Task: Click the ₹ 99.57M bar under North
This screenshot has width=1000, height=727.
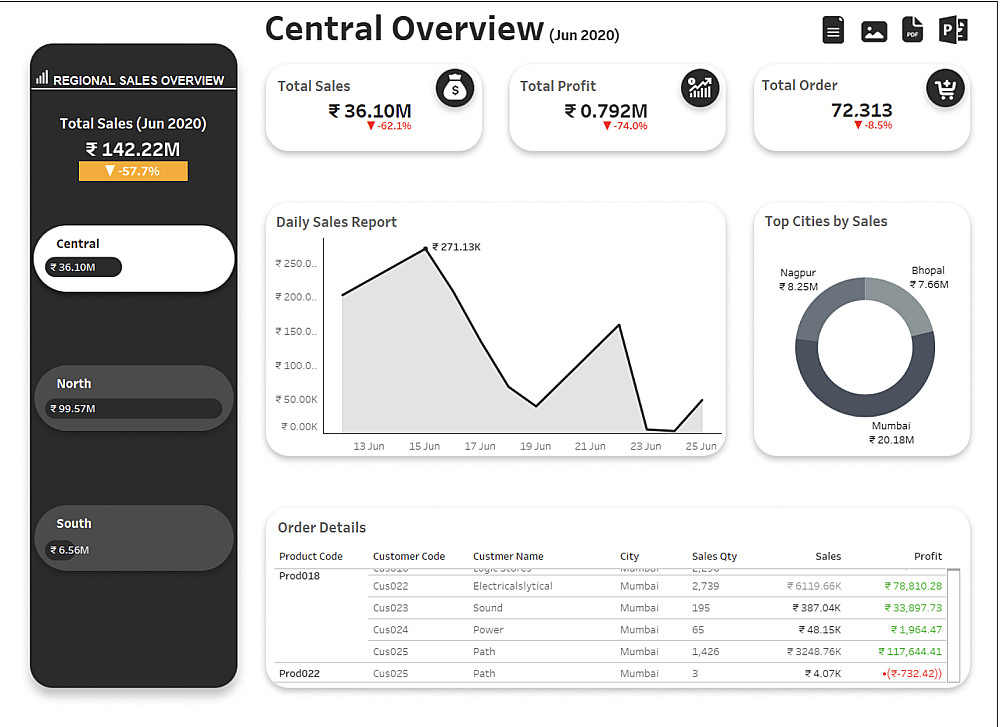Action: (x=133, y=408)
